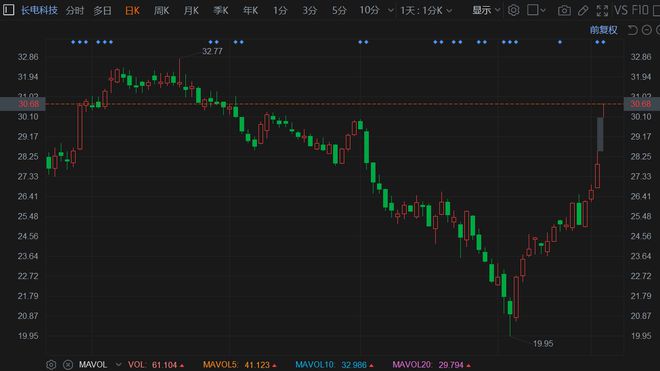Click the 30.68 price marker on right axis
The image size is (660, 371).
tap(641, 104)
